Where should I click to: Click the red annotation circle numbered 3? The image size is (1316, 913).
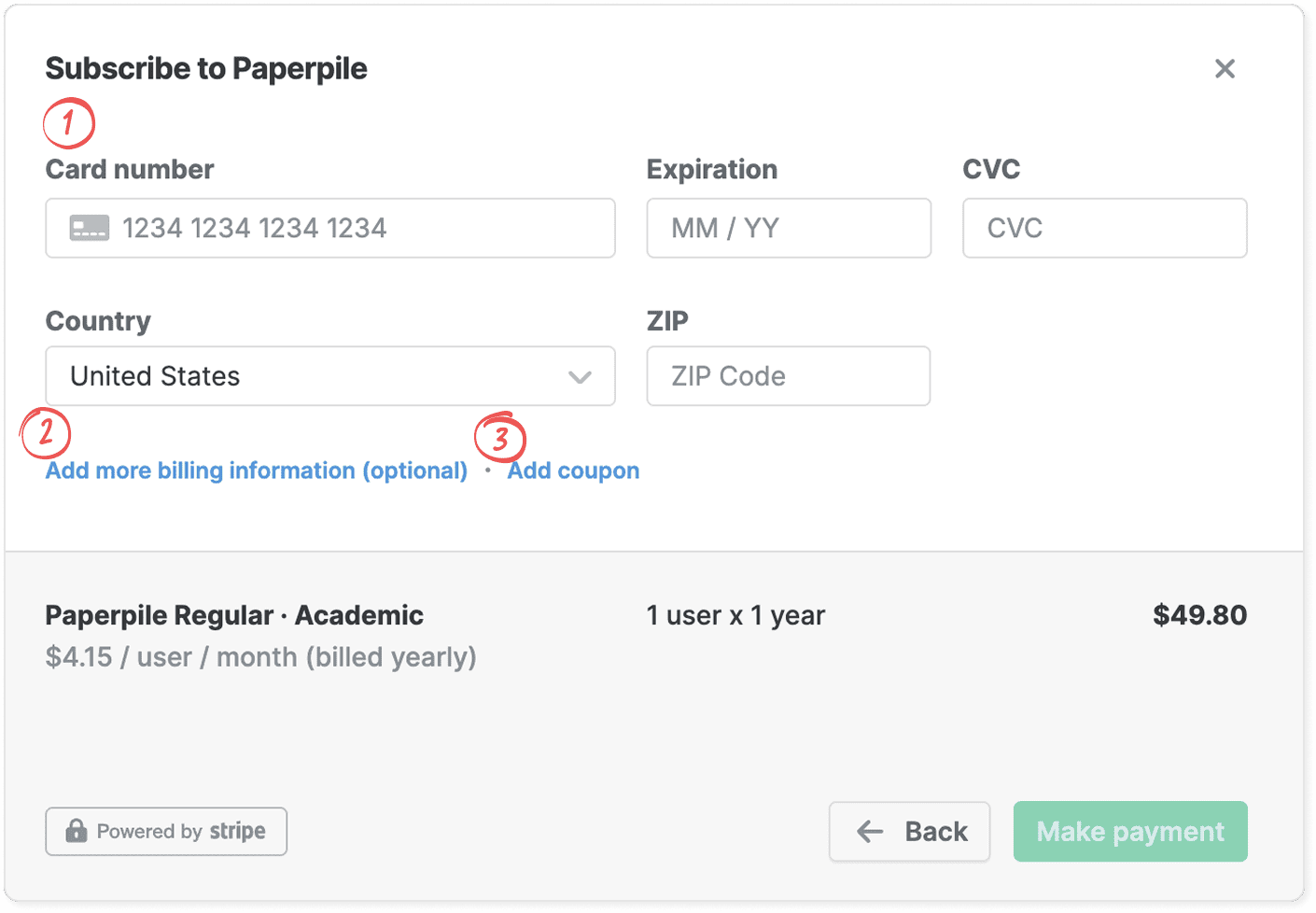500,437
